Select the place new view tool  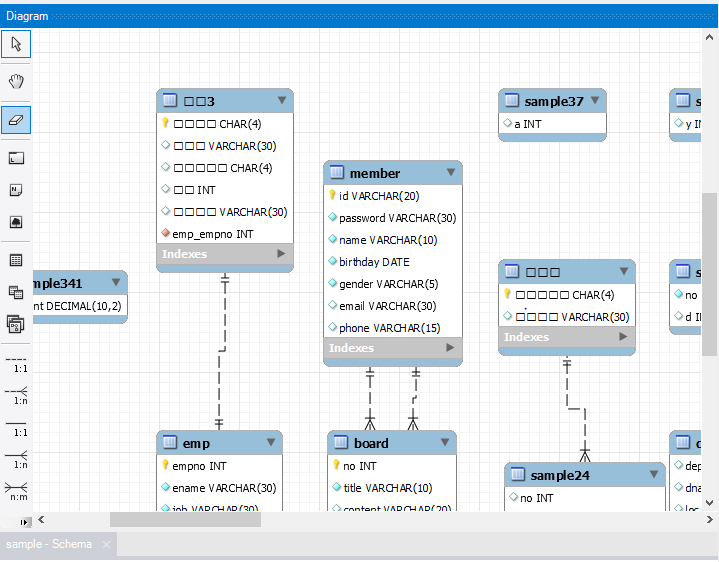pos(16,292)
